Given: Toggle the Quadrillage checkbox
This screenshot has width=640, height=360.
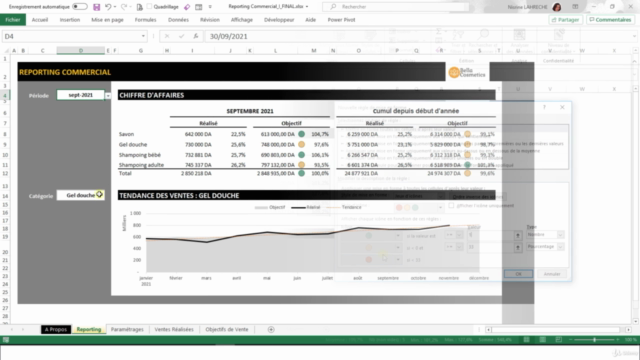Looking at the screenshot, I should click(x=149, y=7).
